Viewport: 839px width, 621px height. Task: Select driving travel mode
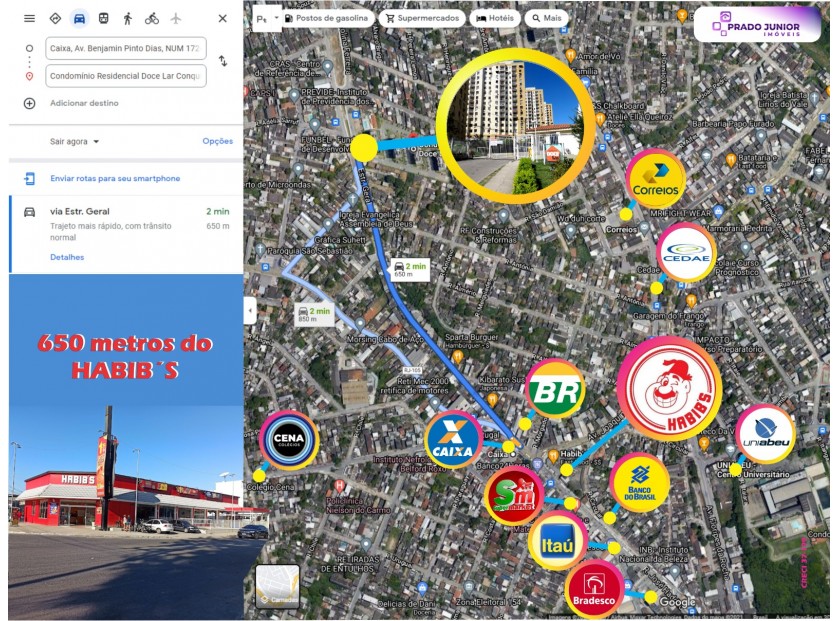pyautogui.click(x=79, y=18)
